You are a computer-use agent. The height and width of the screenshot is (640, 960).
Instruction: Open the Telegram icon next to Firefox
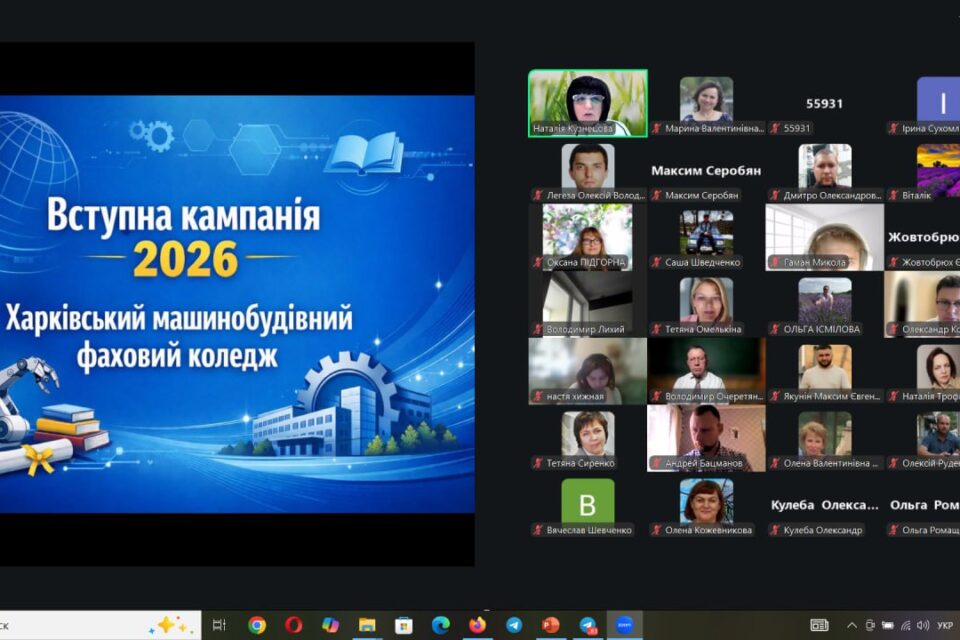tap(514, 625)
